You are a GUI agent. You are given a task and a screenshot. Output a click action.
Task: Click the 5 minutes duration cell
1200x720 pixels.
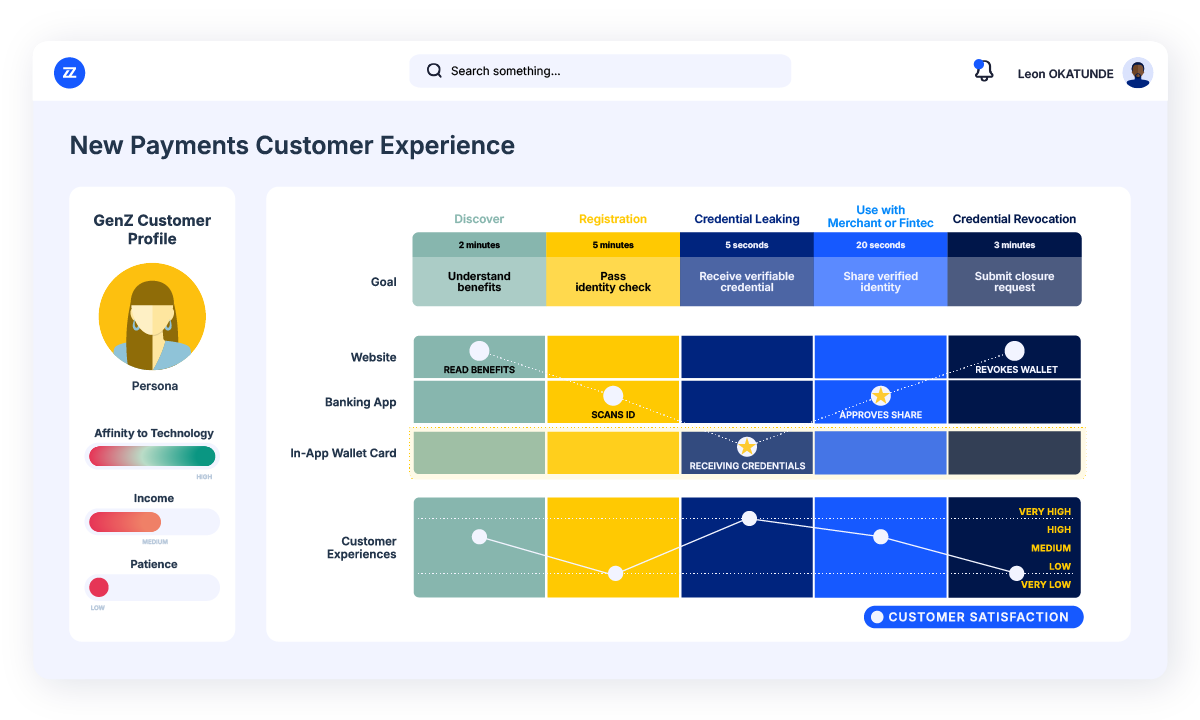(613, 245)
